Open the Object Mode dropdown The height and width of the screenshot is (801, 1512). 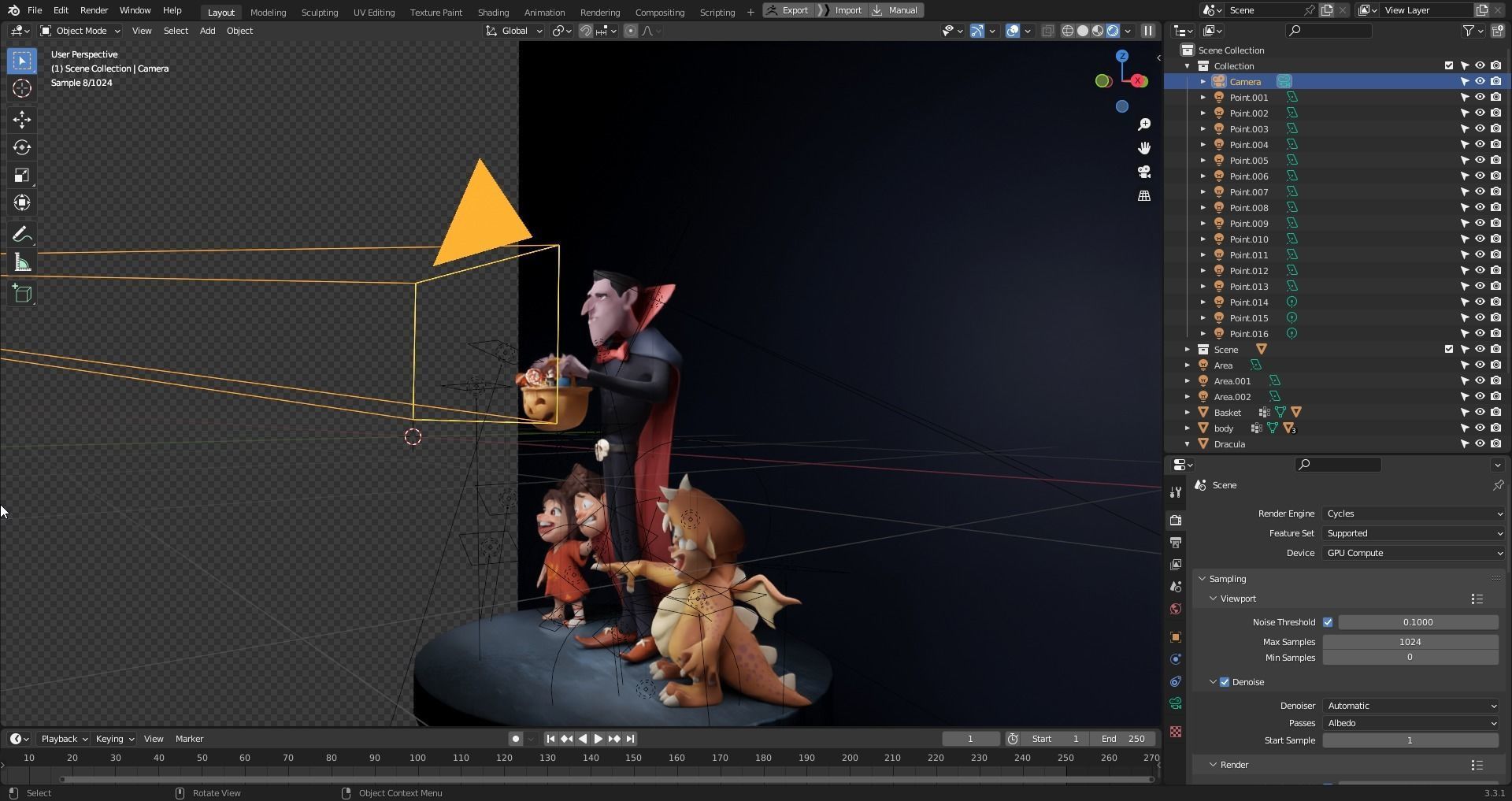click(80, 31)
